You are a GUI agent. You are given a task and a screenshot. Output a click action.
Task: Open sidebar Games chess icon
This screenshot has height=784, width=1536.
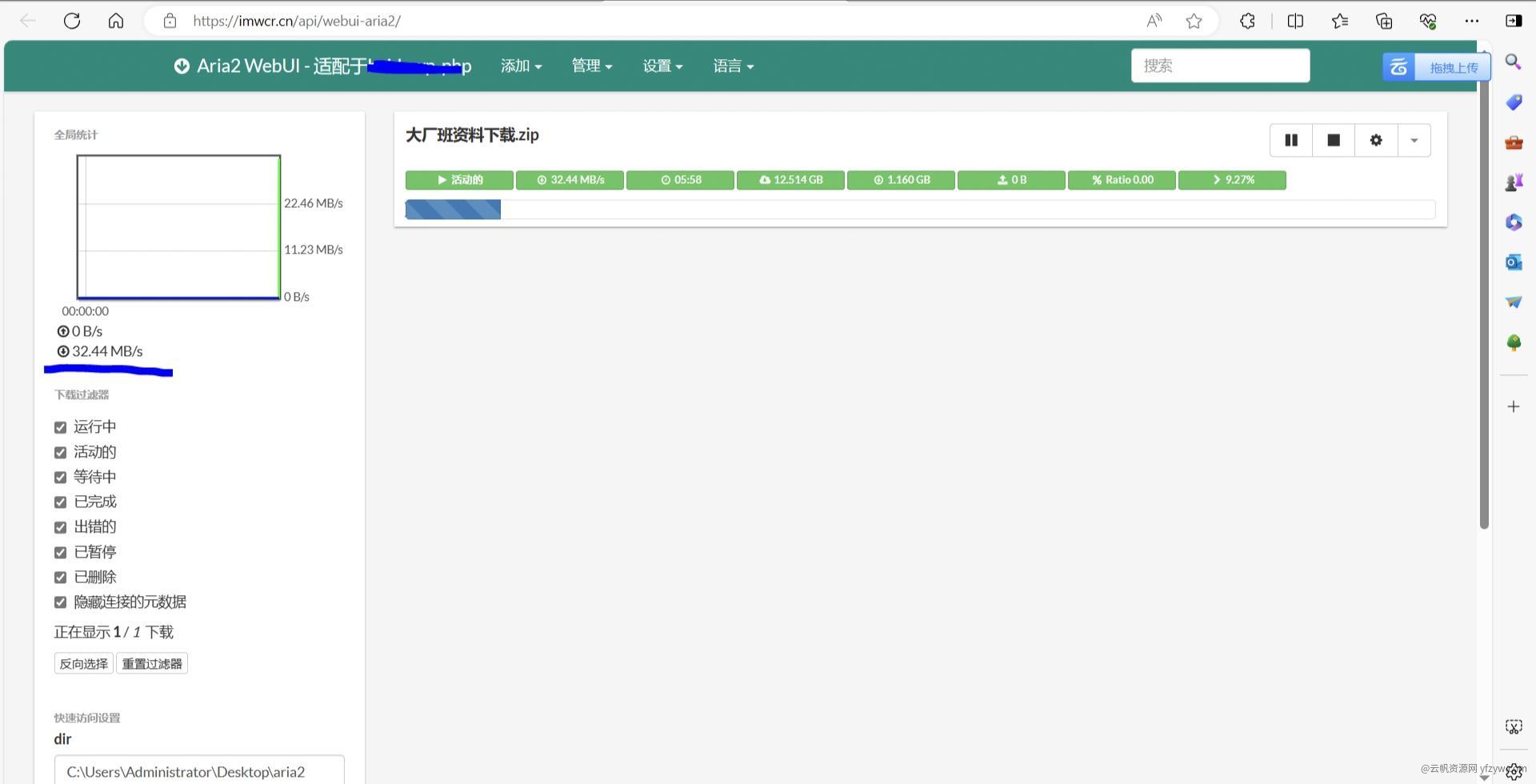click(1514, 182)
